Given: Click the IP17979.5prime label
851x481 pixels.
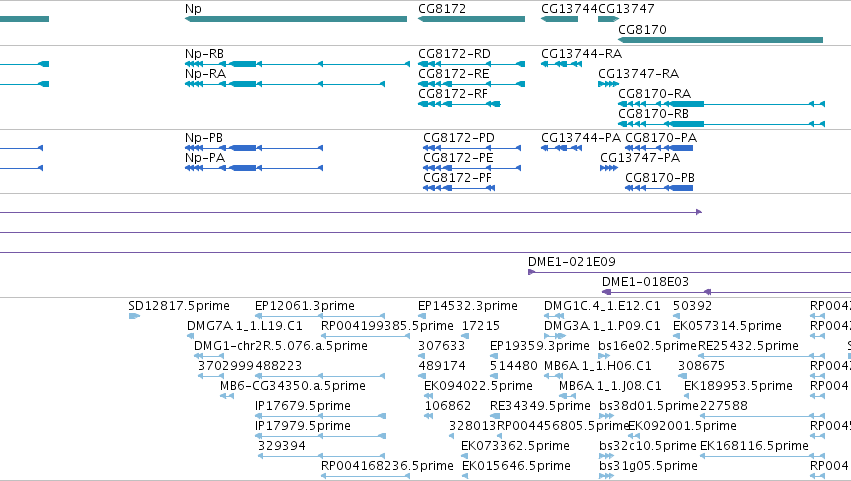Looking at the screenshot, I should [x=303, y=427].
